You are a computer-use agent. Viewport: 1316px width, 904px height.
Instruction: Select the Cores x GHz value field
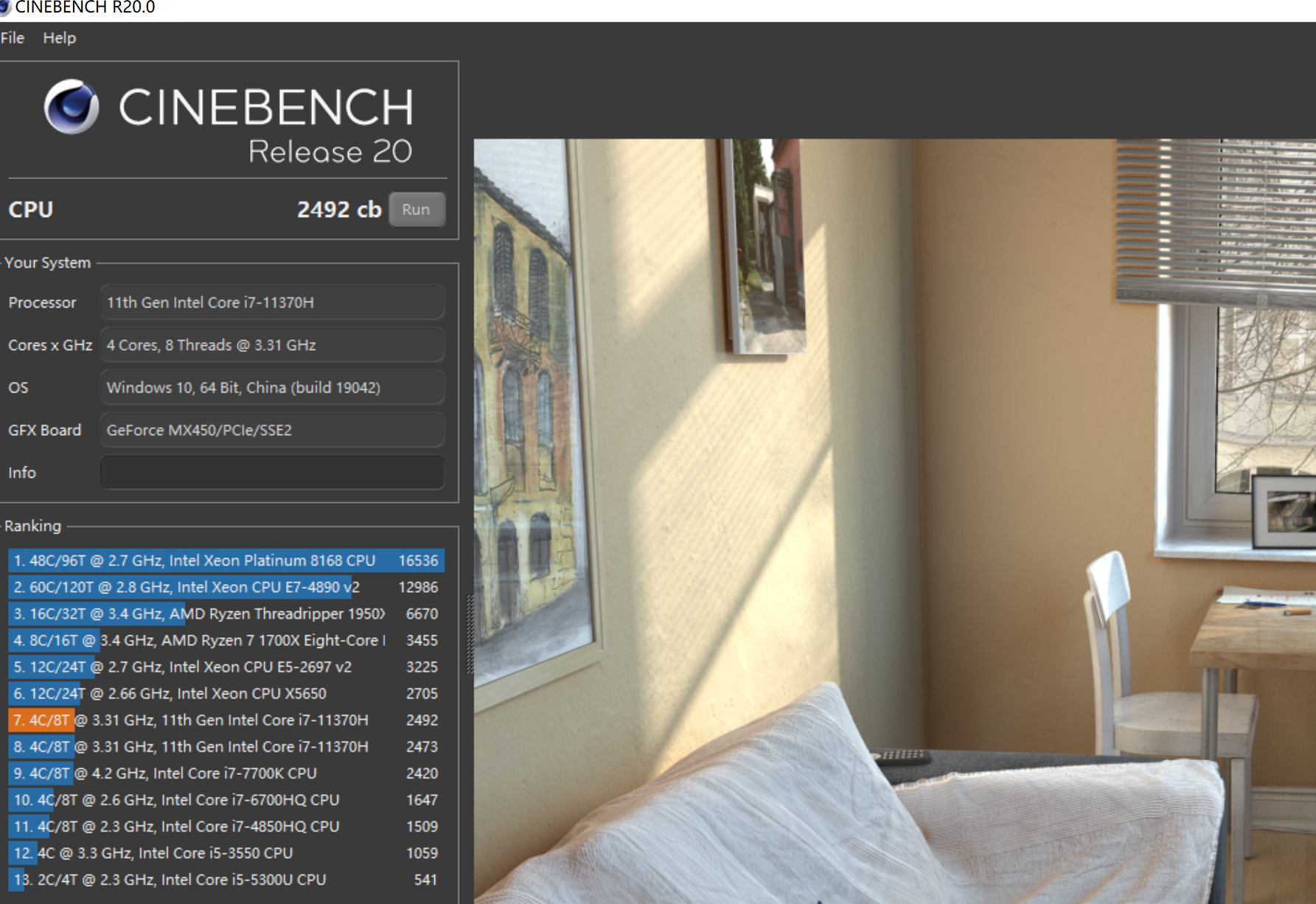pyautogui.click(x=272, y=345)
